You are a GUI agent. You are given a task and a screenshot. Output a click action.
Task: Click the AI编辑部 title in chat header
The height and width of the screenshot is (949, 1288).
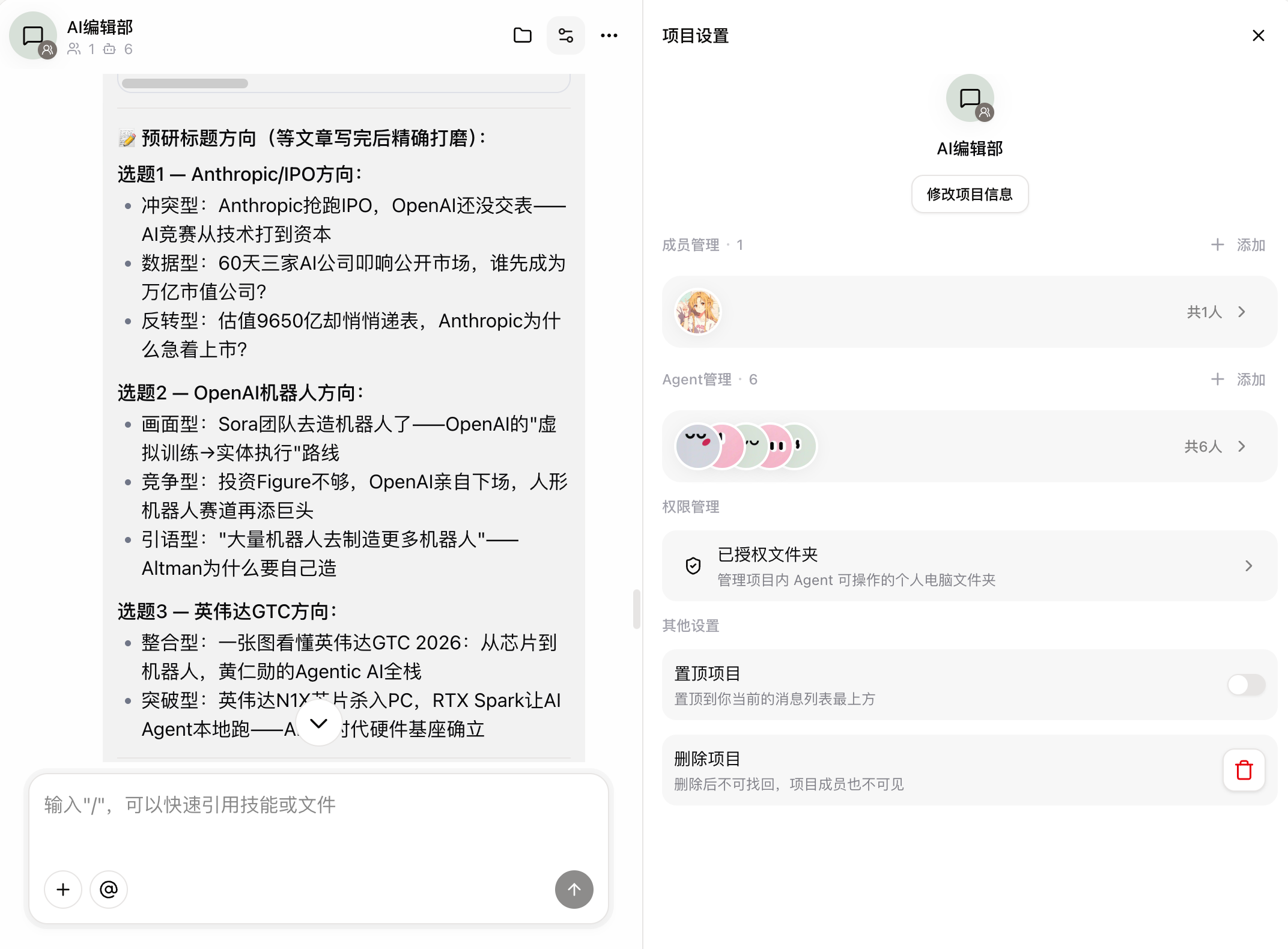click(x=100, y=27)
